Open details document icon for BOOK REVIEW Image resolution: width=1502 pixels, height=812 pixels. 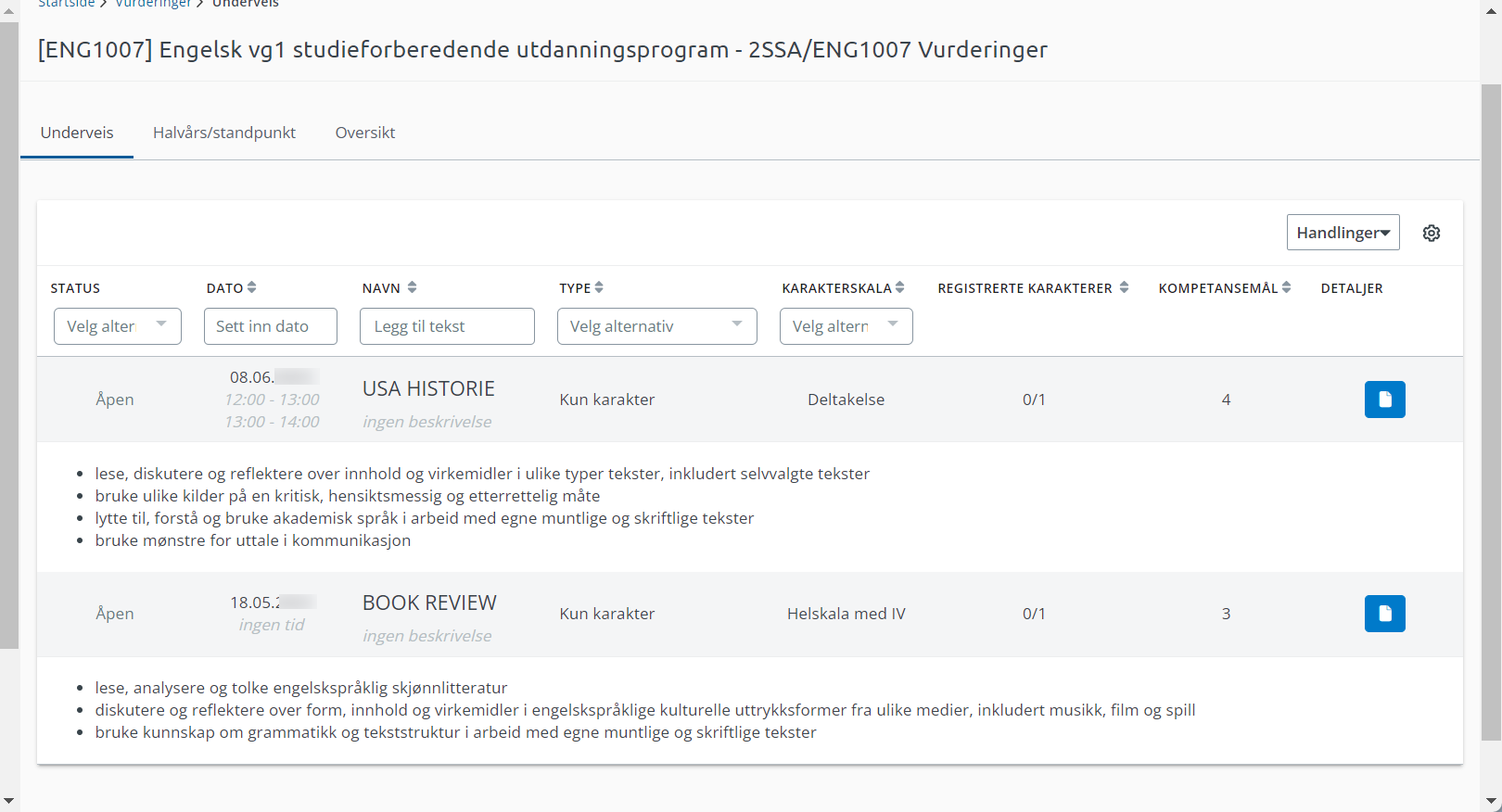pos(1385,614)
